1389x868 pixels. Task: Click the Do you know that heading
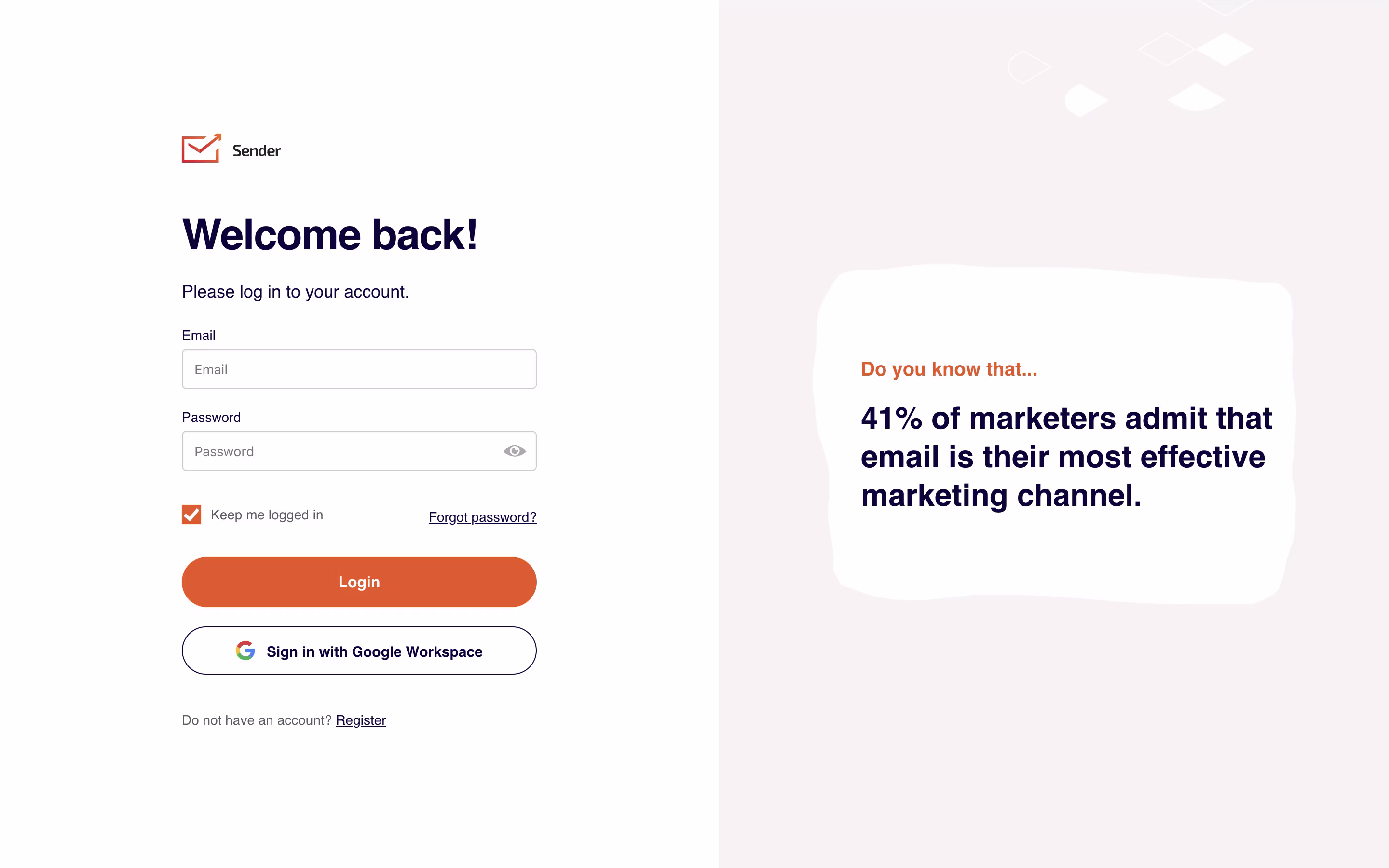[x=949, y=369]
